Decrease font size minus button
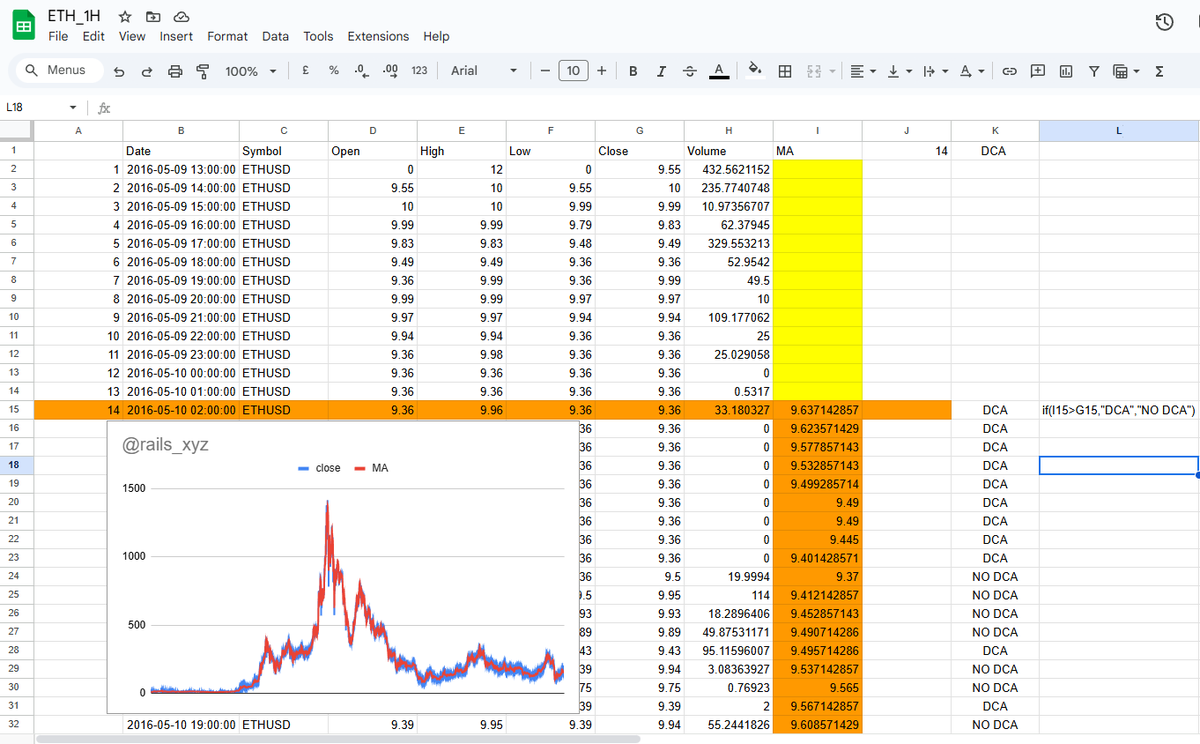 pos(544,70)
